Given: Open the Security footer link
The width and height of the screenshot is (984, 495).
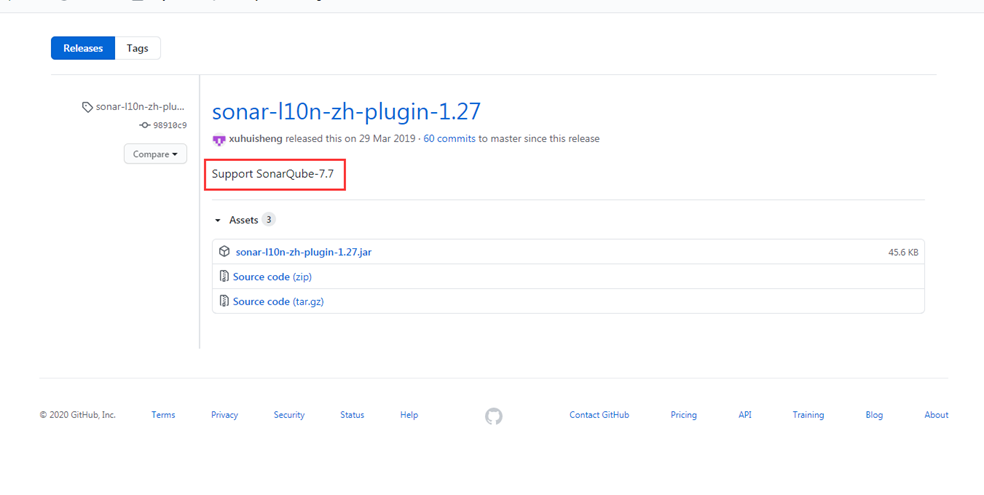Looking at the screenshot, I should click(x=289, y=415).
